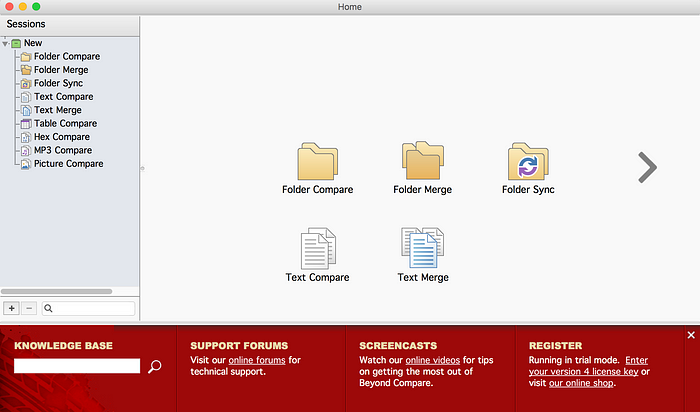Select "New" label in Sessions tree

pyautogui.click(x=33, y=43)
